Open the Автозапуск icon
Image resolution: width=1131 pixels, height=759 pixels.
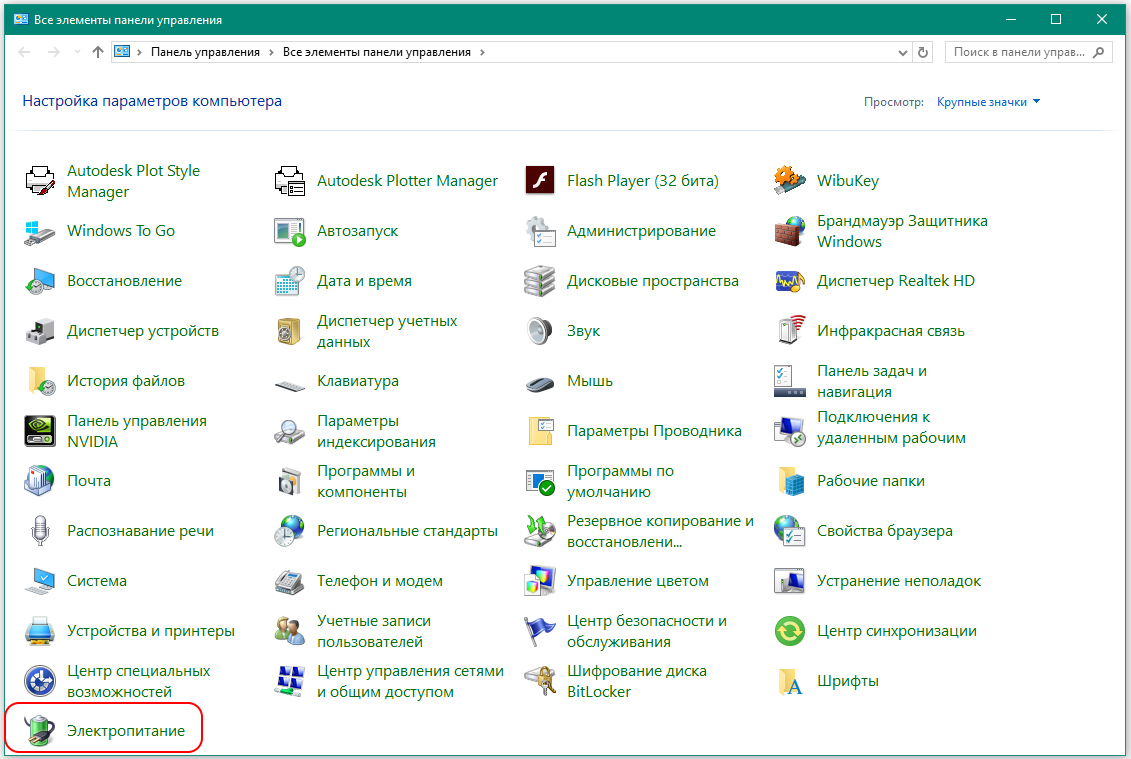[290, 231]
